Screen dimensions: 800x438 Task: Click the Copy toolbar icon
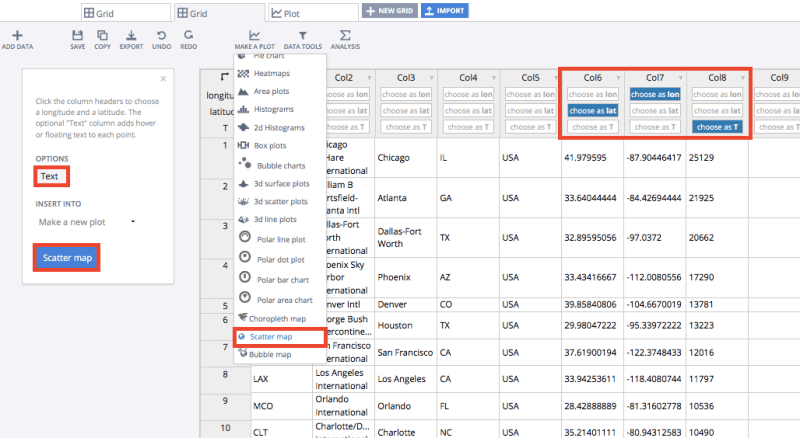coord(102,35)
